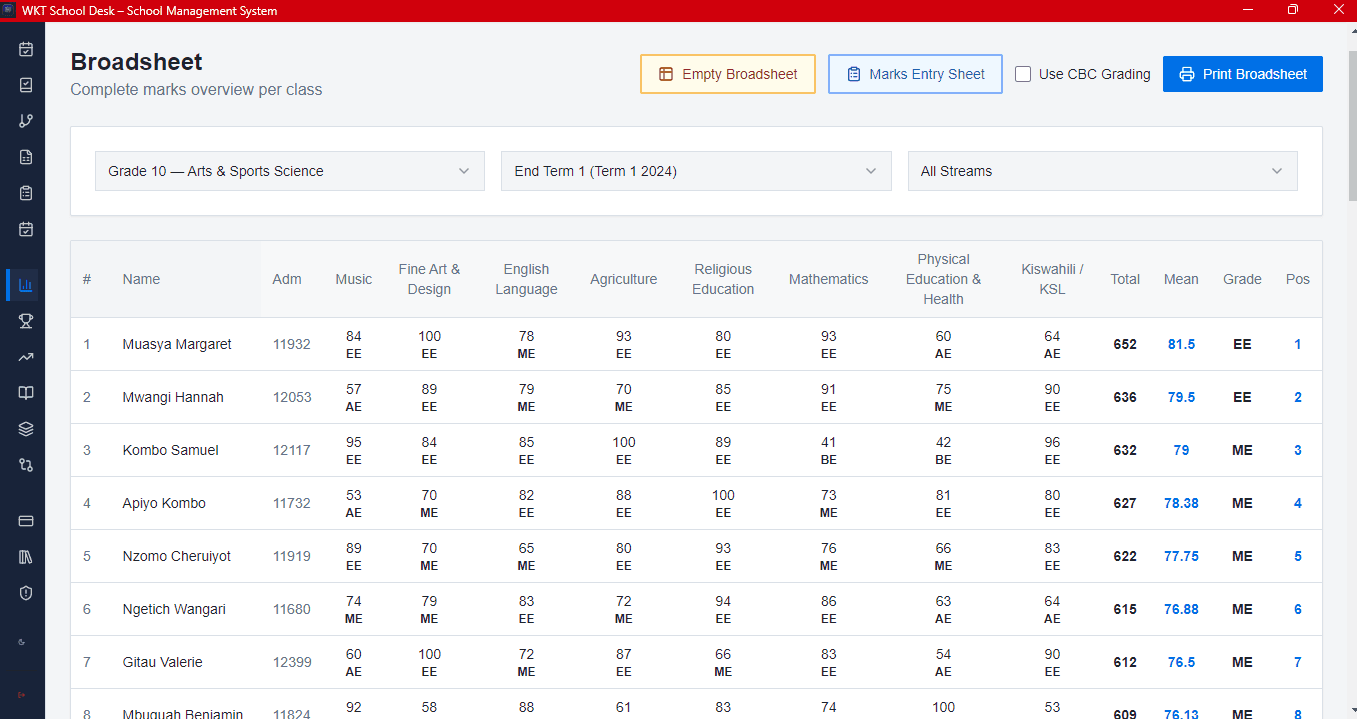Expand the End Term 1 dropdown
Image resolution: width=1357 pixels, height=719 pixels.
point(695,170)
